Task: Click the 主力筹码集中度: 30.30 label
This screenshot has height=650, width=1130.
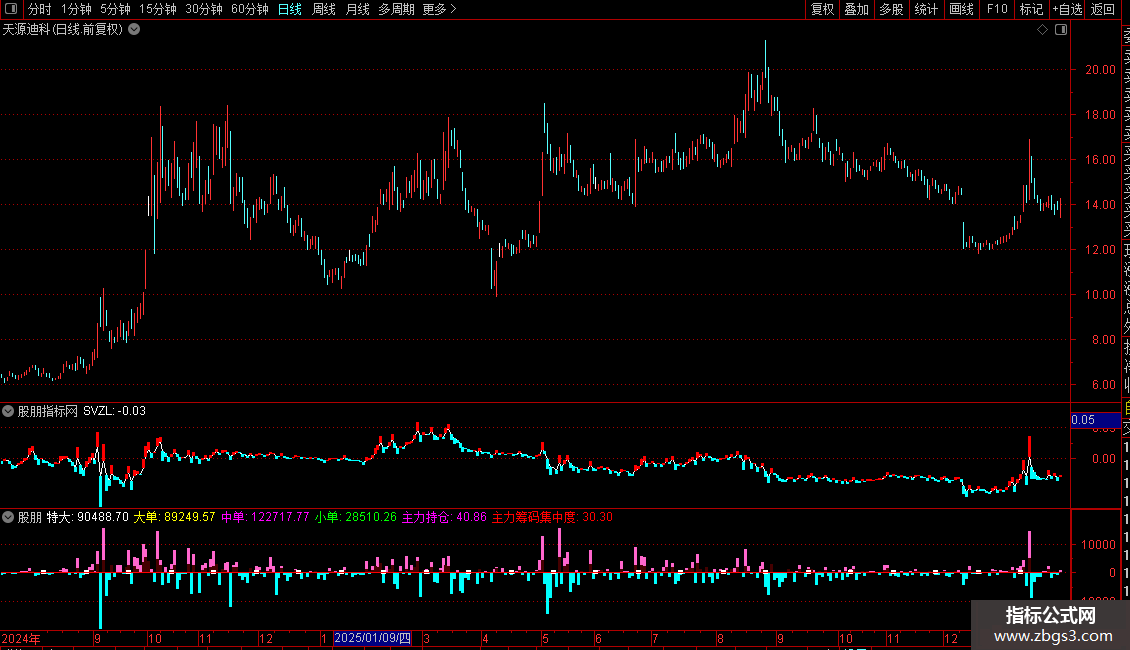Action: (552, 517)
